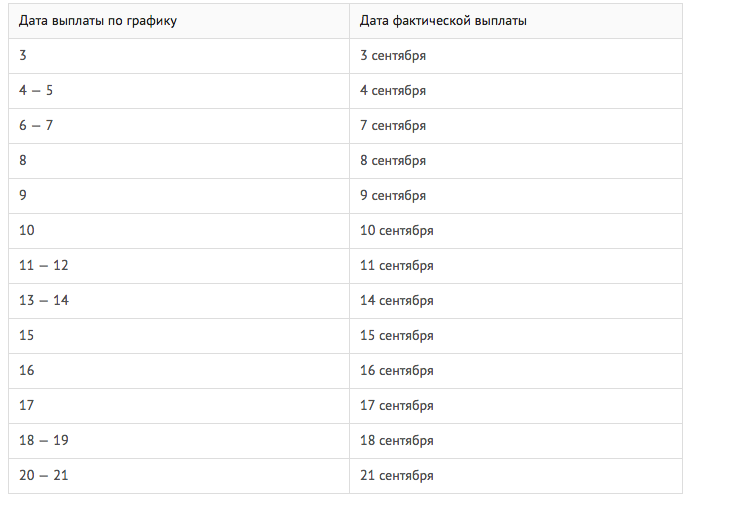
Task: Click the '15 сентября' cell
Action: [x=516, y=336]
